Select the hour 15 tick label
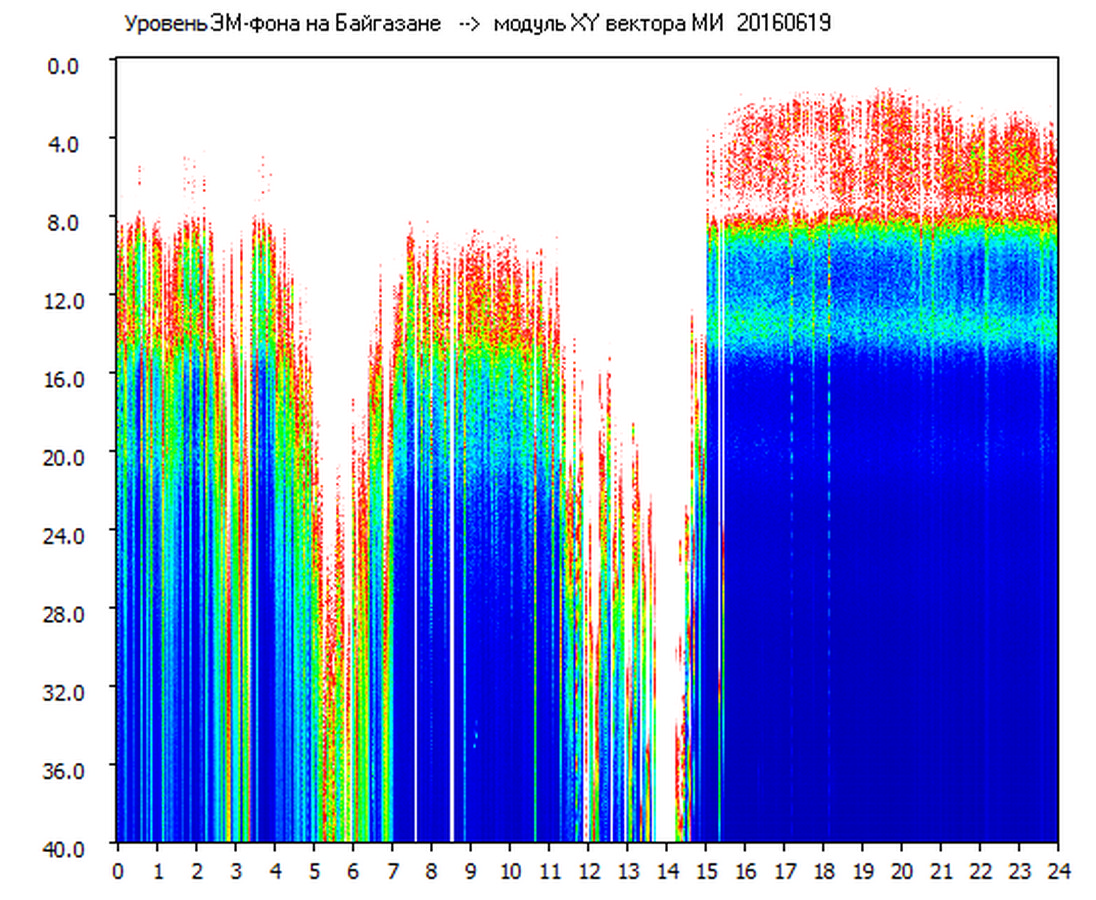 pyautogui.click(x=706, y=870)
